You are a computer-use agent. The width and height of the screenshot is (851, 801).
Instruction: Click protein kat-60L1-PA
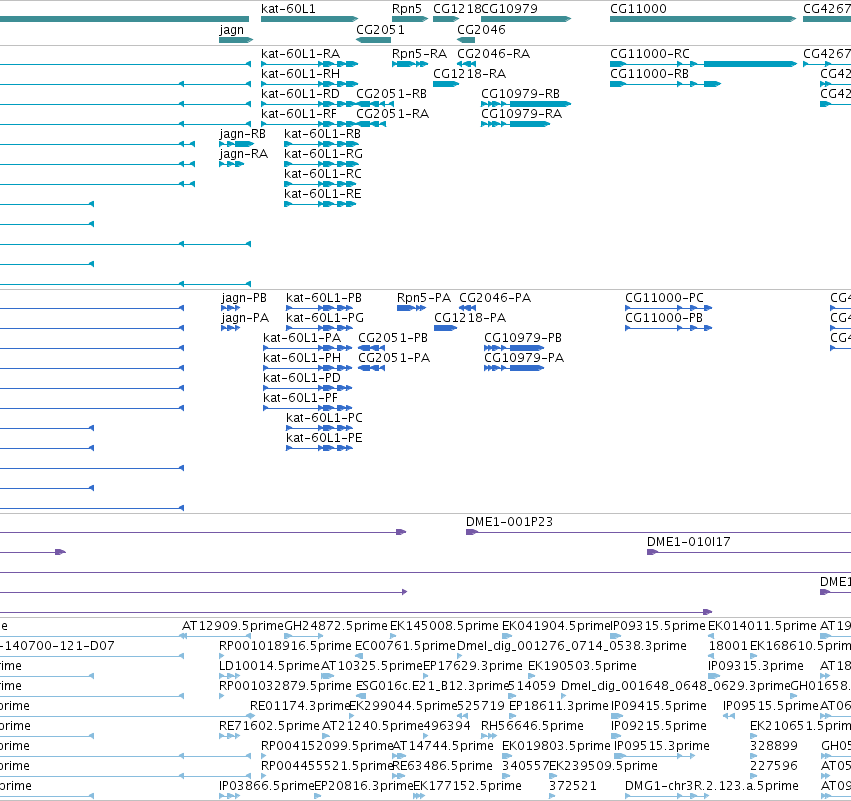(302, 338)
